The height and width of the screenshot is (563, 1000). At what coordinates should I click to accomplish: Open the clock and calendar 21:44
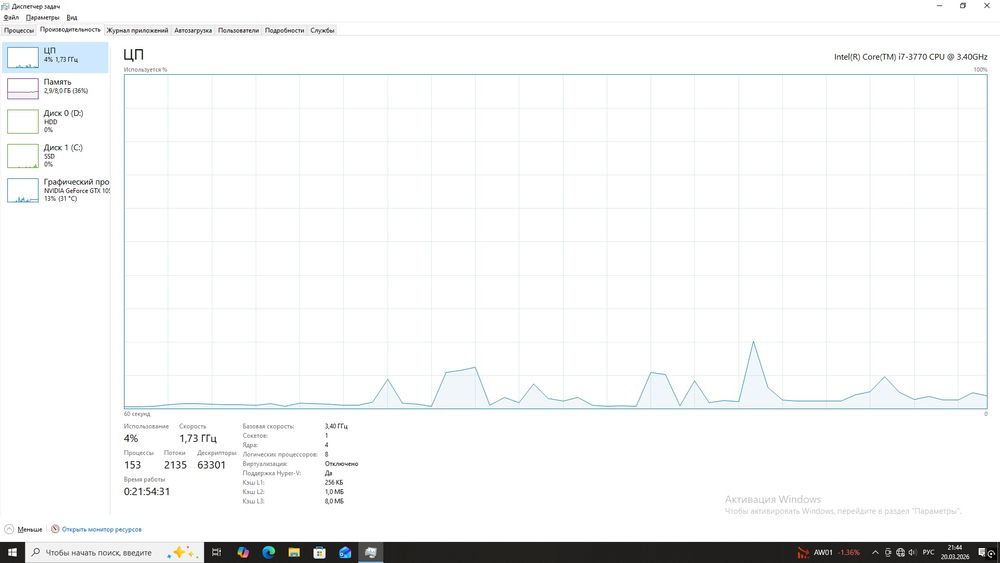[x=955, y=552]
